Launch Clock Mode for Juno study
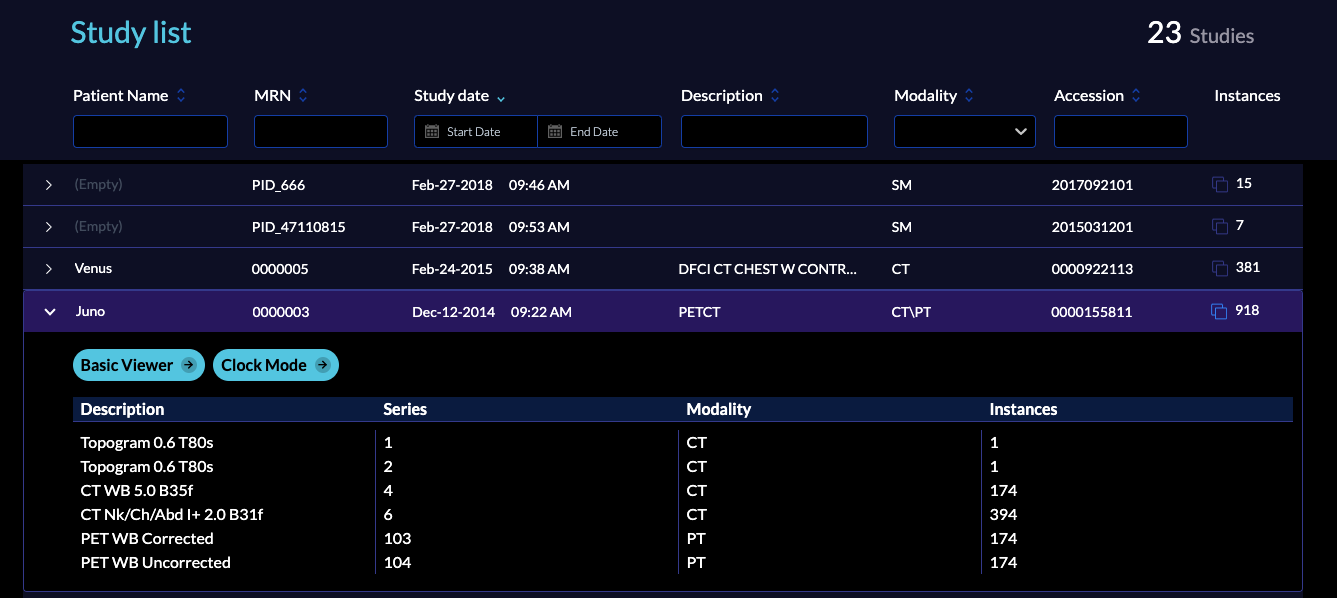 pyautogui.click(x=275, y=366)
